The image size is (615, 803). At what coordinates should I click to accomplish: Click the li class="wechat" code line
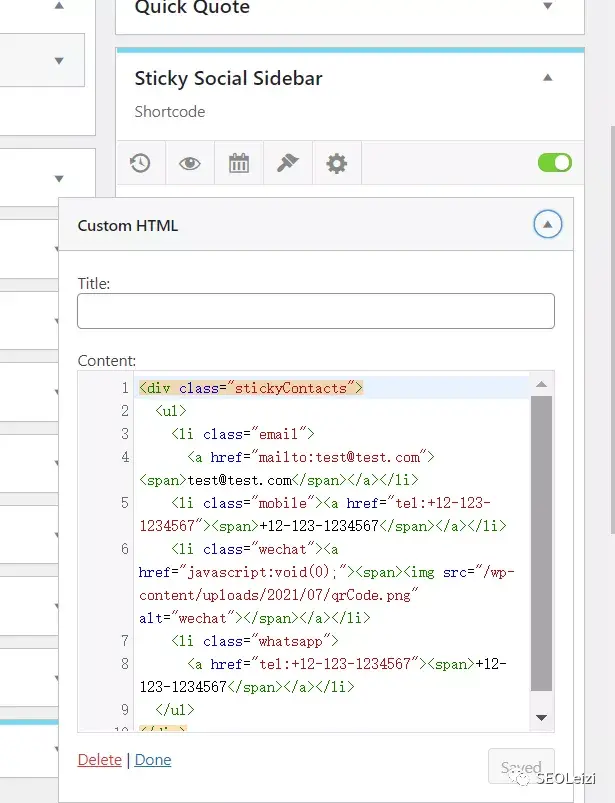point(255,549)
